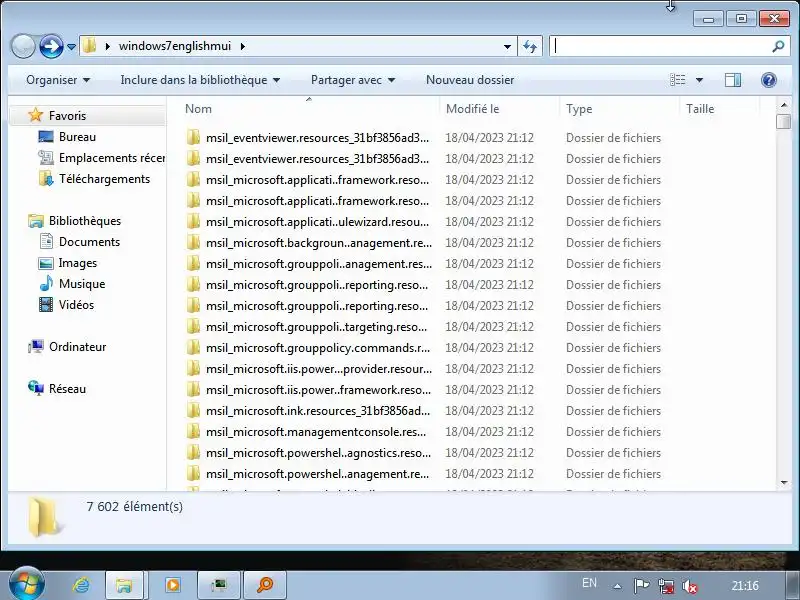Open Documents library in sidebar
Image resolution: width=800 pixels, height=600 pixels.
(89, 242)
